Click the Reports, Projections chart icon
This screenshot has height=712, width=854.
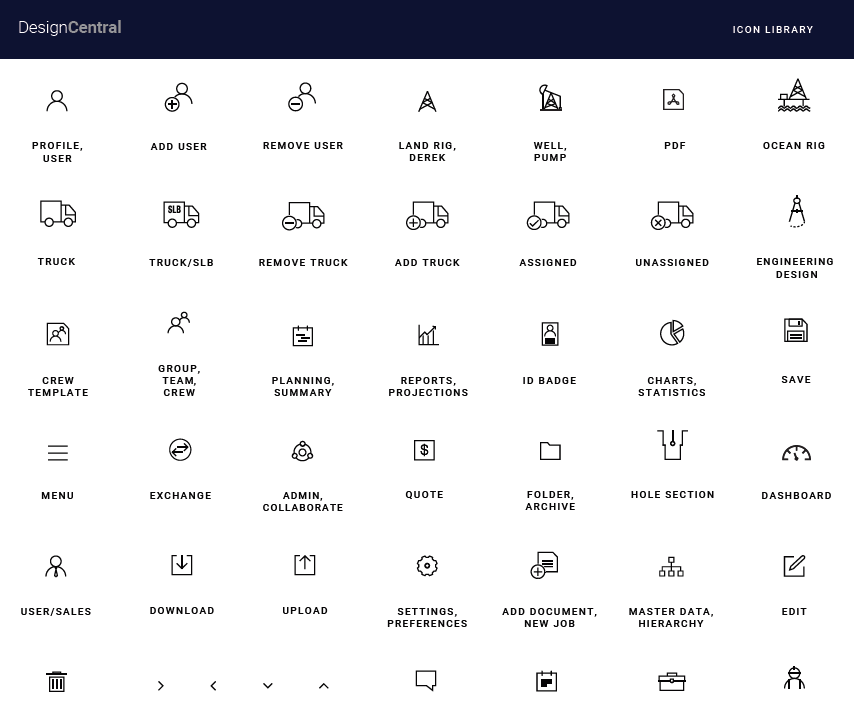coord(428,334)
